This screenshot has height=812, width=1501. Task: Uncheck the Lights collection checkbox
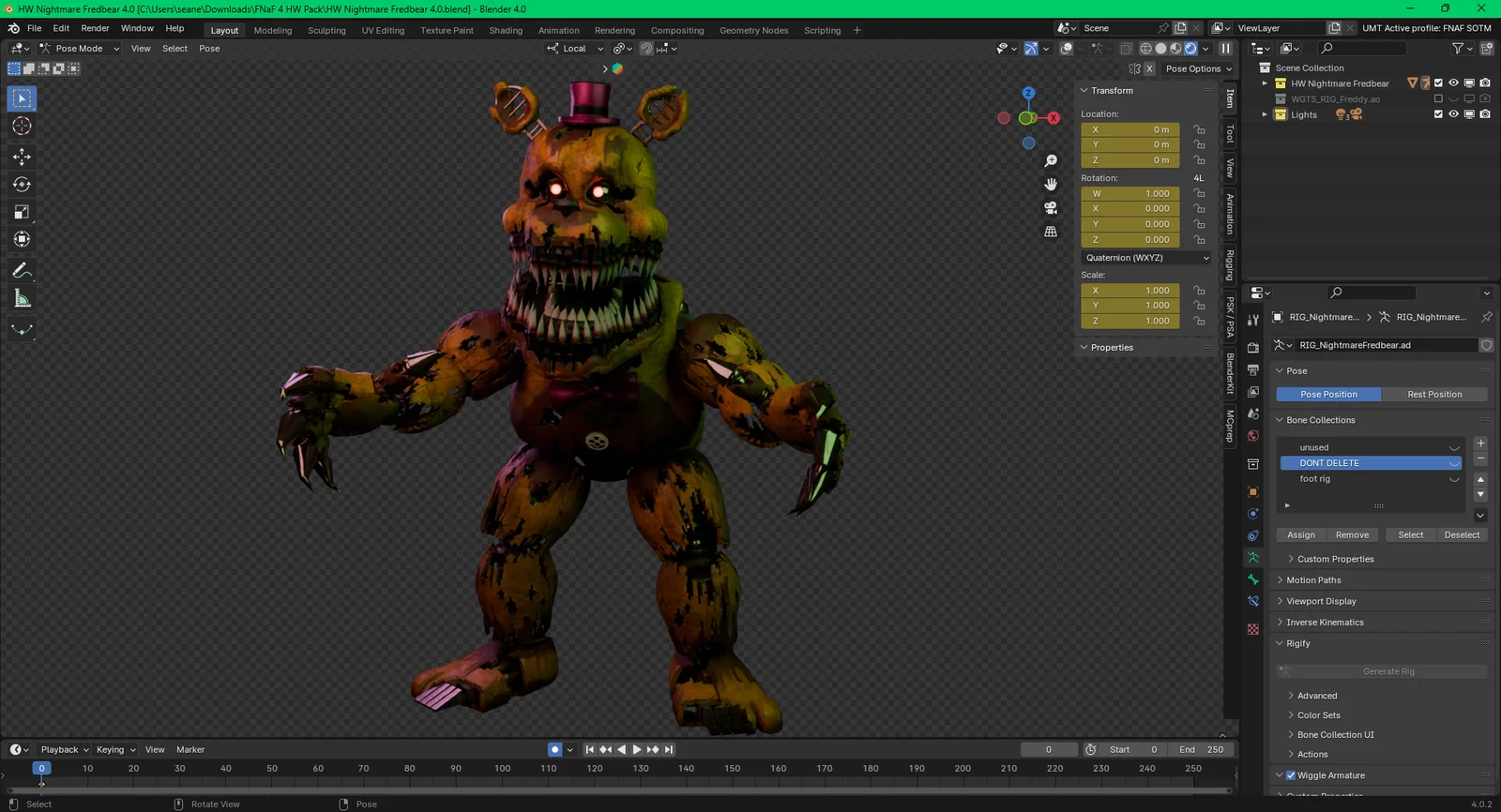pyautogui.click(x=1438, y=114)
